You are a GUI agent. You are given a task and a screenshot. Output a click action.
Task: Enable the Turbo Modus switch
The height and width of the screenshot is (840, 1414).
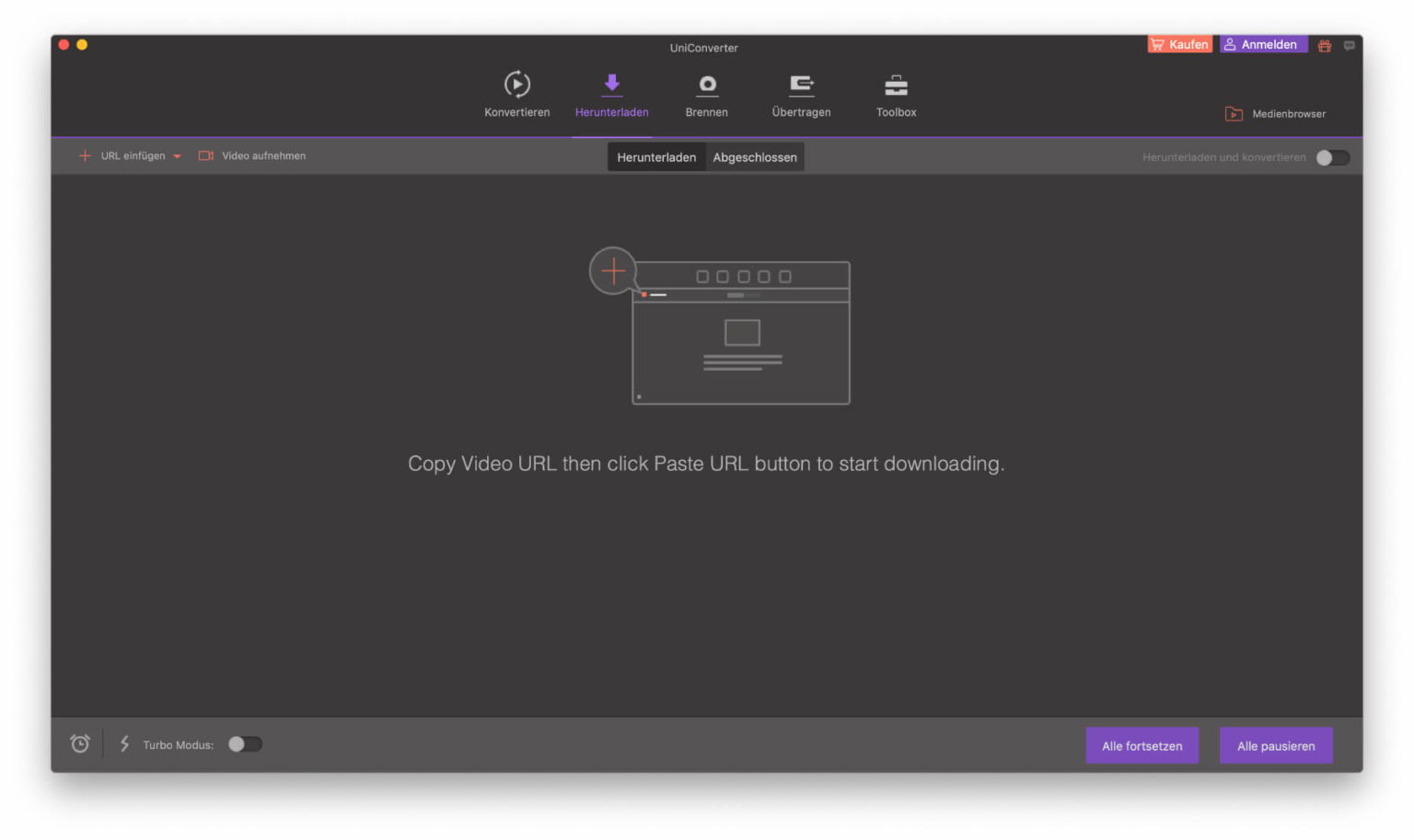click(245, 744)
